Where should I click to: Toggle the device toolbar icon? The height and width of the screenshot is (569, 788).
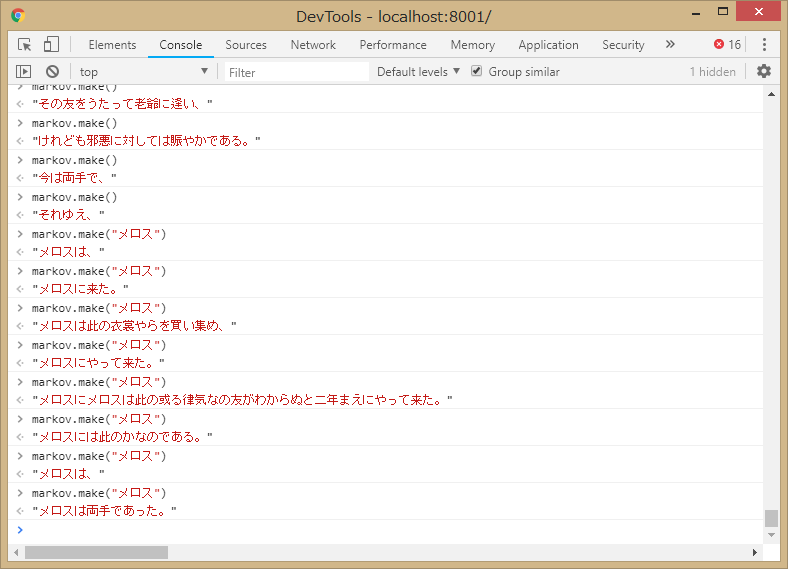tap(51, 45)
